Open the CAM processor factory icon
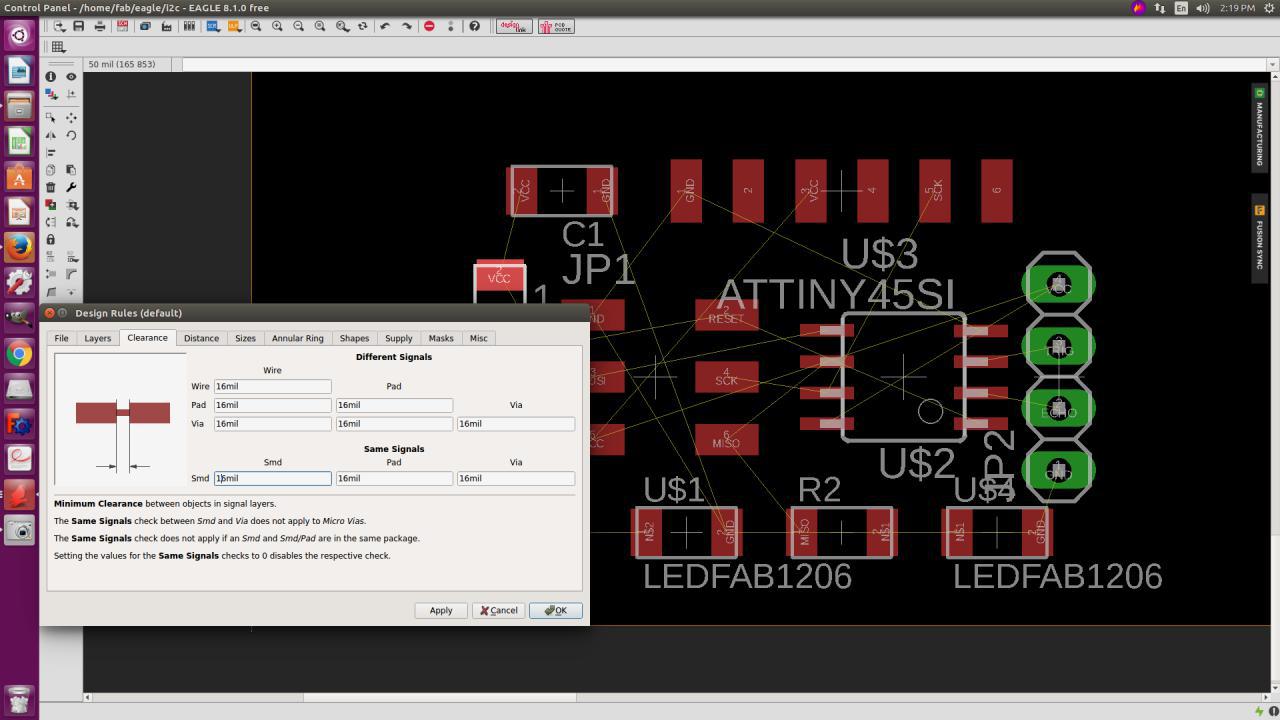1280x720 pixels. pyautogui.click(x=166, y=26)
